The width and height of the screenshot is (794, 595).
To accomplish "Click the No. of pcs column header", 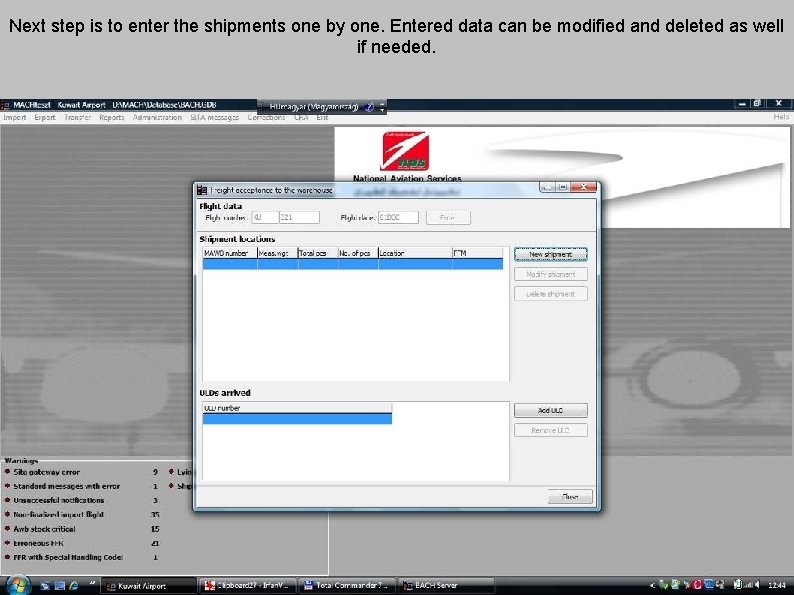I will tap(358, 253).
